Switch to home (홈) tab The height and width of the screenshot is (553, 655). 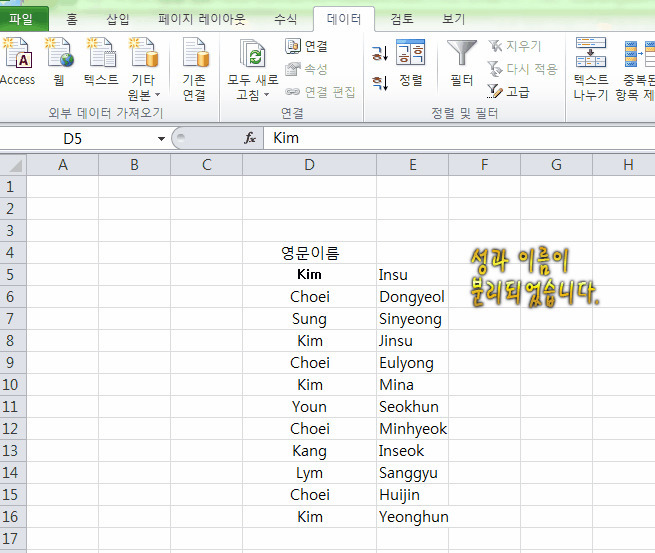click(72, 19)
